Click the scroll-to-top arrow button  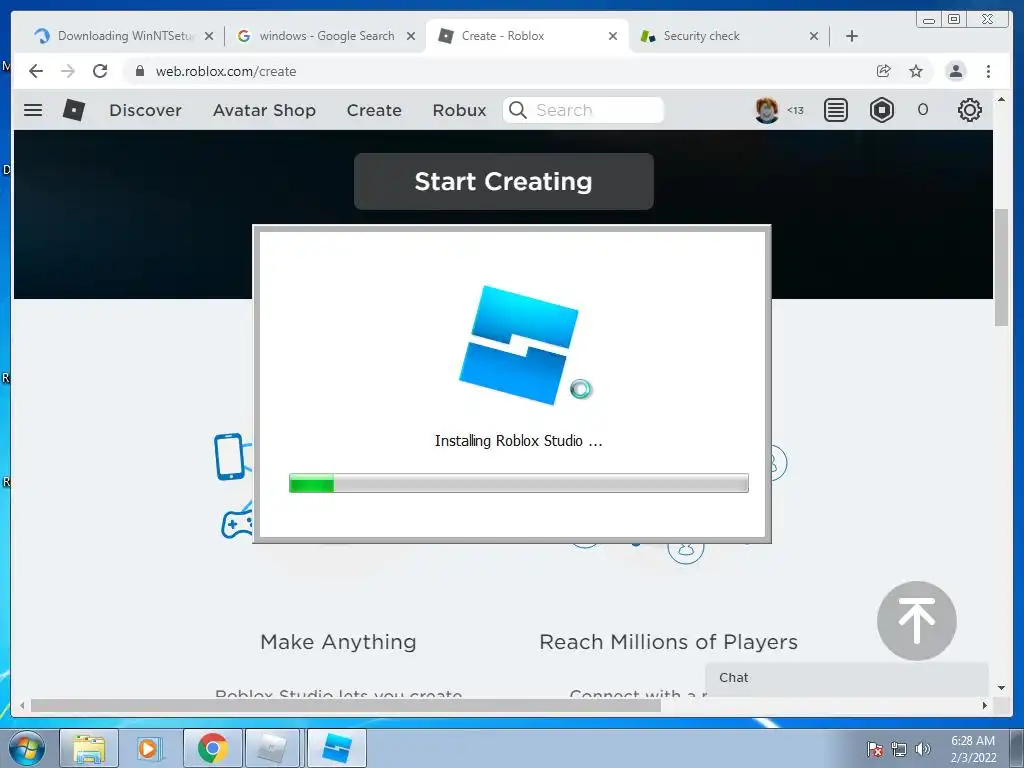[917, 620]
